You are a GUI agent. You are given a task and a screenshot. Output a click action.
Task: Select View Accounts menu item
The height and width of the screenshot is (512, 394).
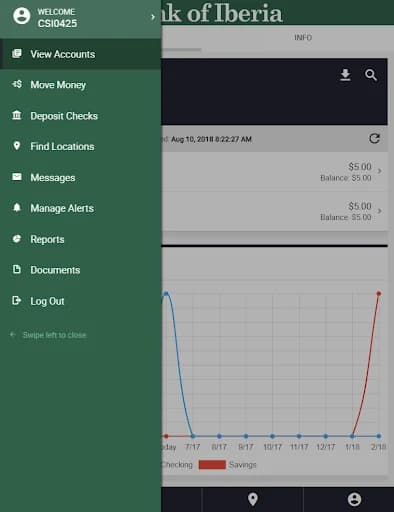(81, 54)
